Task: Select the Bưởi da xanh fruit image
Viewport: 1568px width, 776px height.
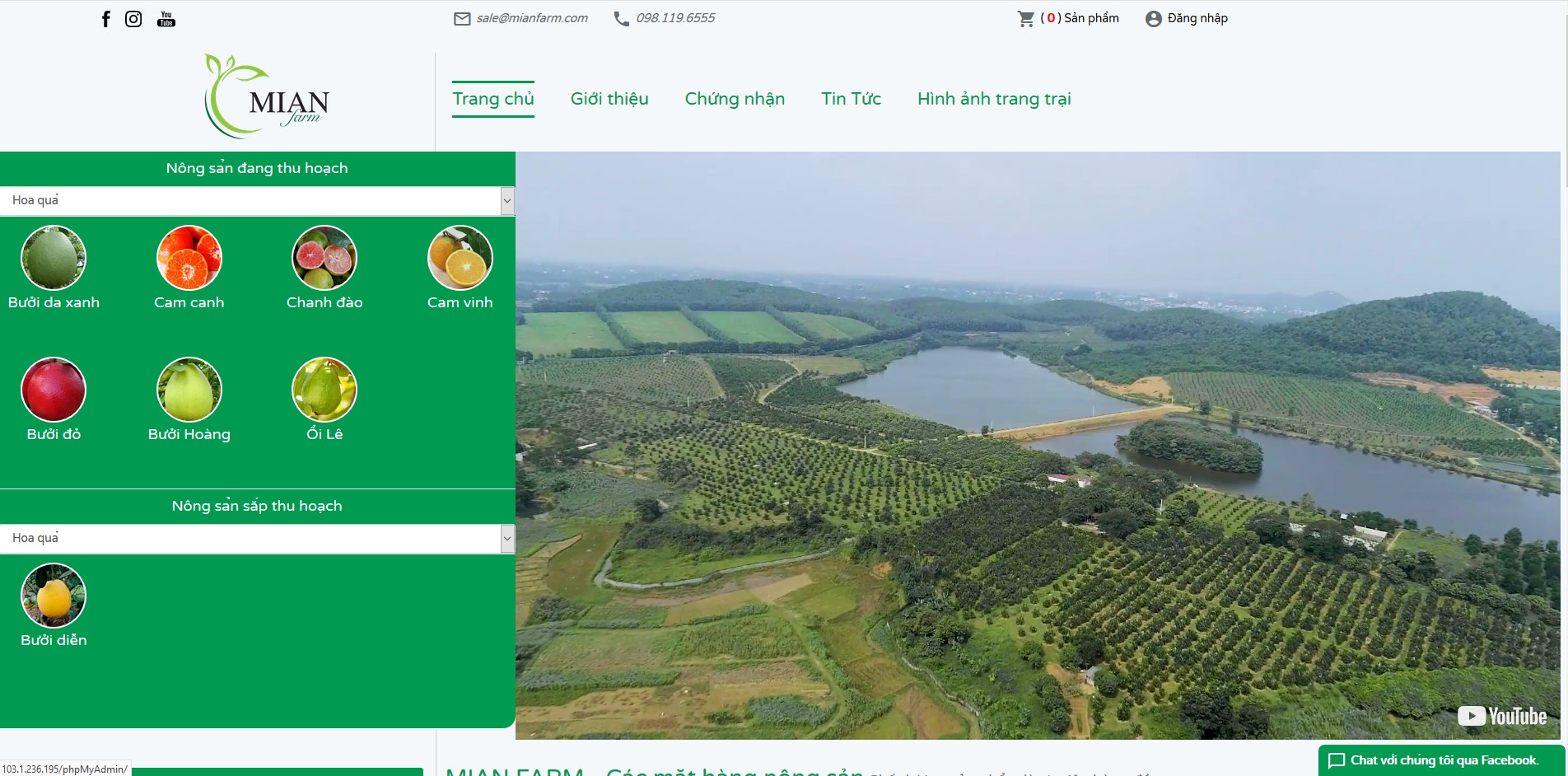Action: pos(54,258)
